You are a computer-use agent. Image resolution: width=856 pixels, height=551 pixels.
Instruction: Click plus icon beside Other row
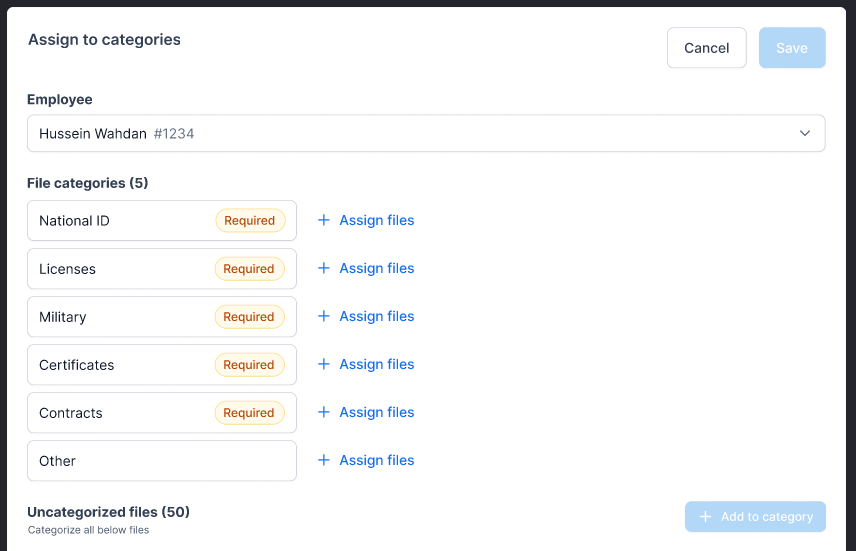(x=323, y=460)
